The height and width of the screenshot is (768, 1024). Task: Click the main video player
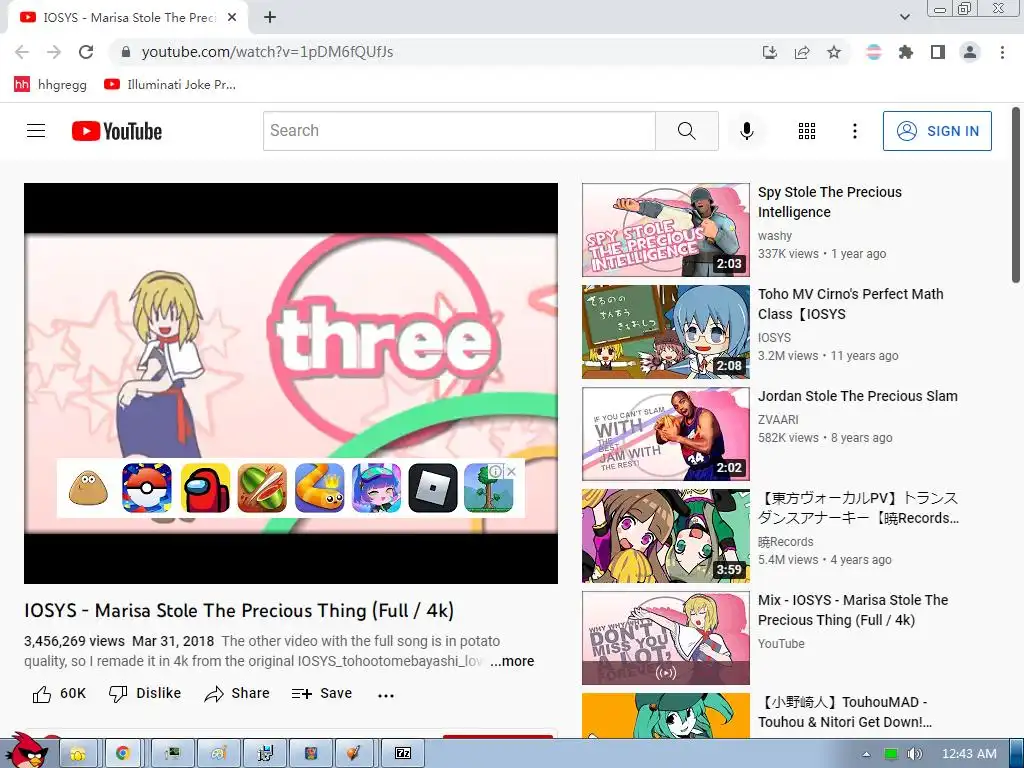coord(291,383)
